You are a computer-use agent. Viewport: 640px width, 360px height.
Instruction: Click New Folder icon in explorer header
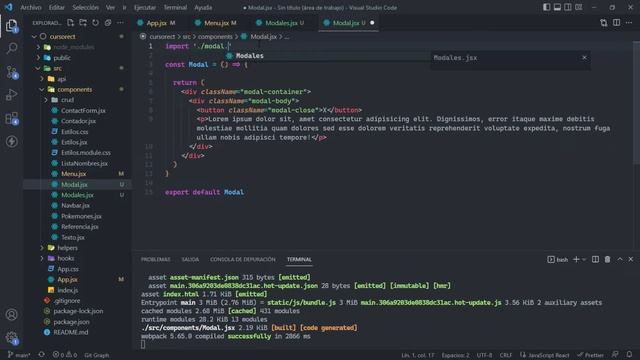83,23
